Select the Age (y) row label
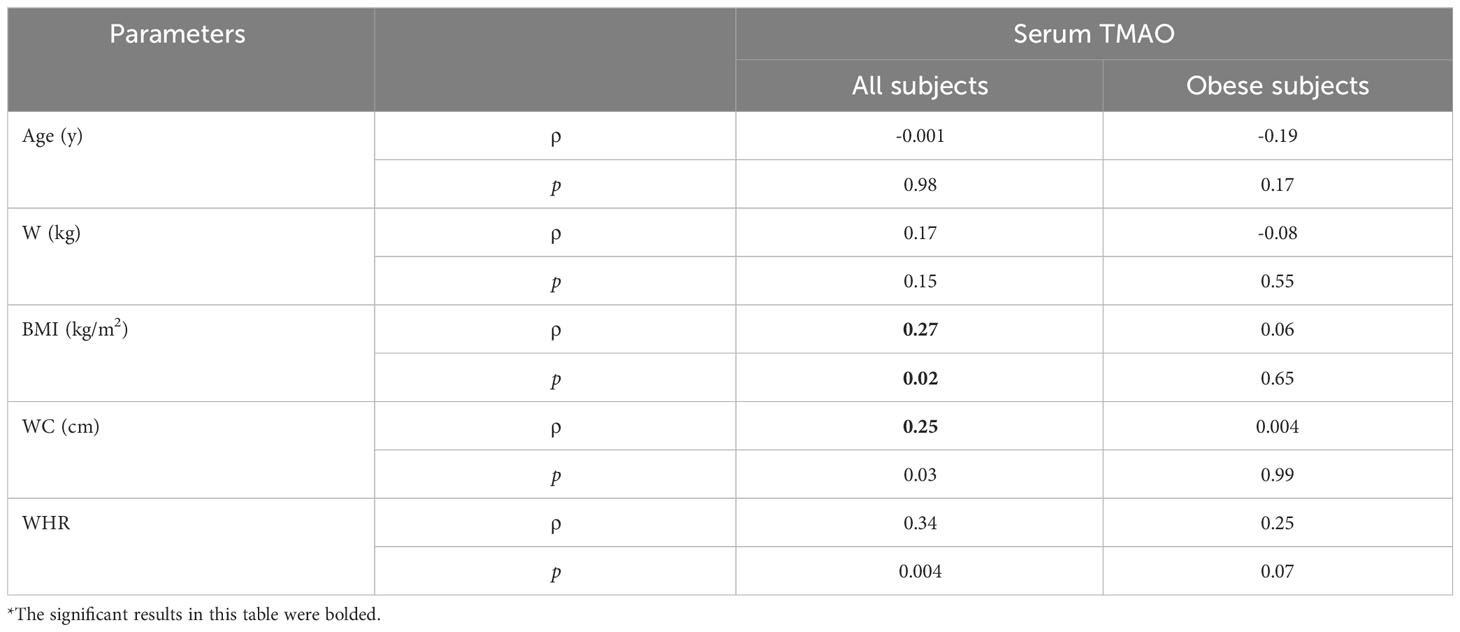Viewport: 1460px width, 632px height. point(52,137)
